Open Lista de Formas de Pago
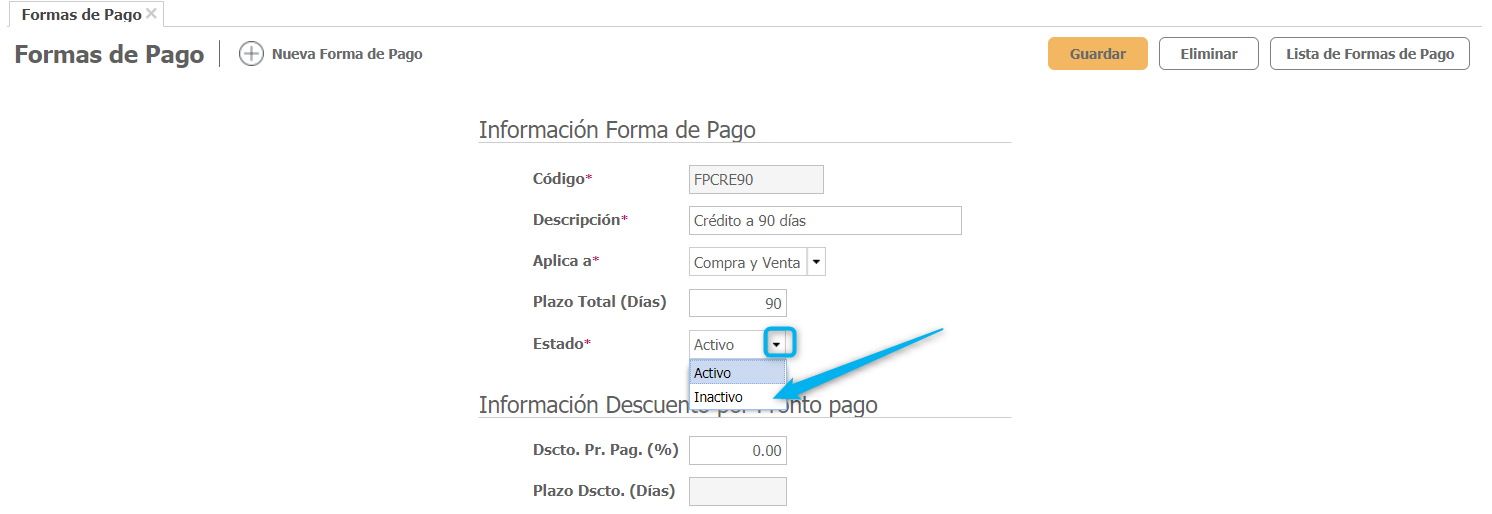 [1369, 54]
